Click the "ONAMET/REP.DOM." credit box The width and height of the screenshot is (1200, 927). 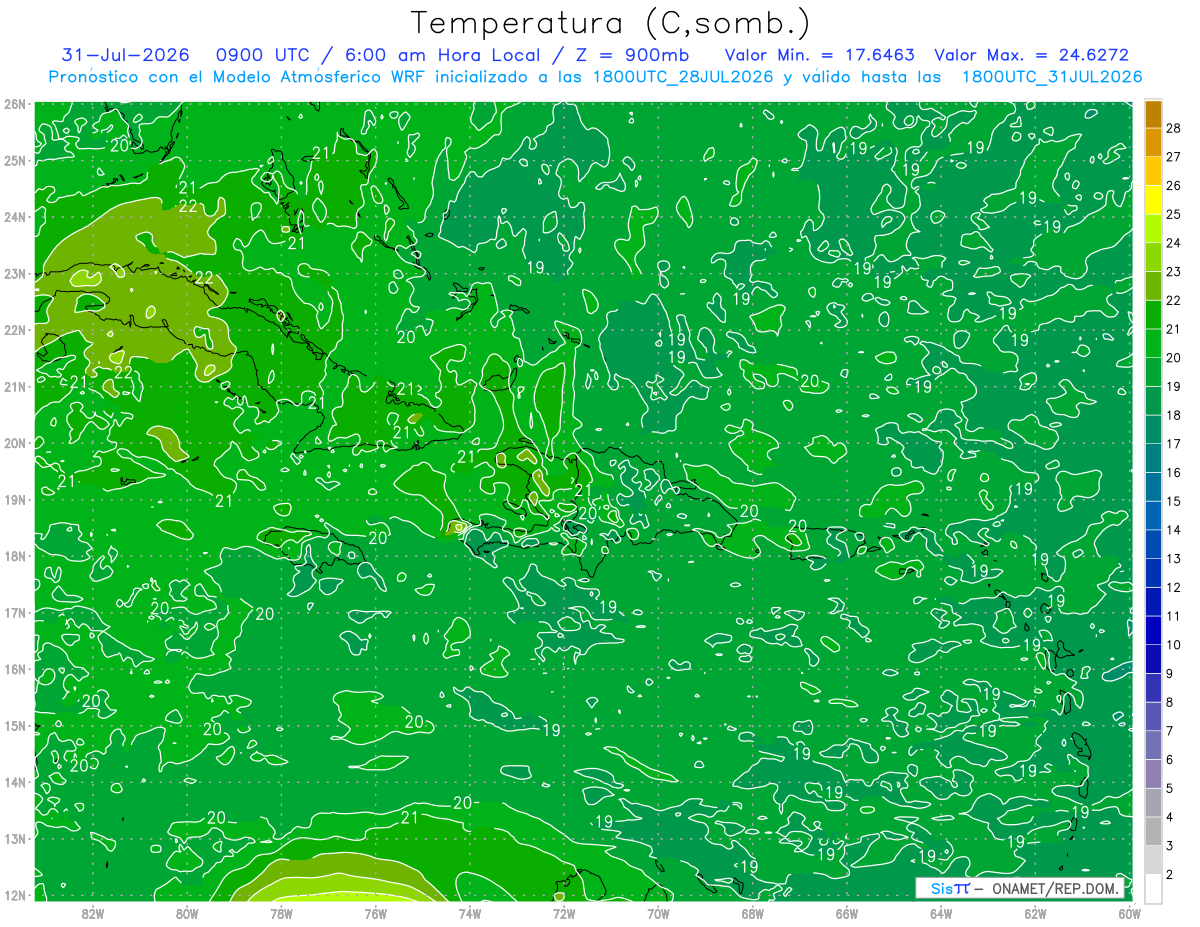1020,888
